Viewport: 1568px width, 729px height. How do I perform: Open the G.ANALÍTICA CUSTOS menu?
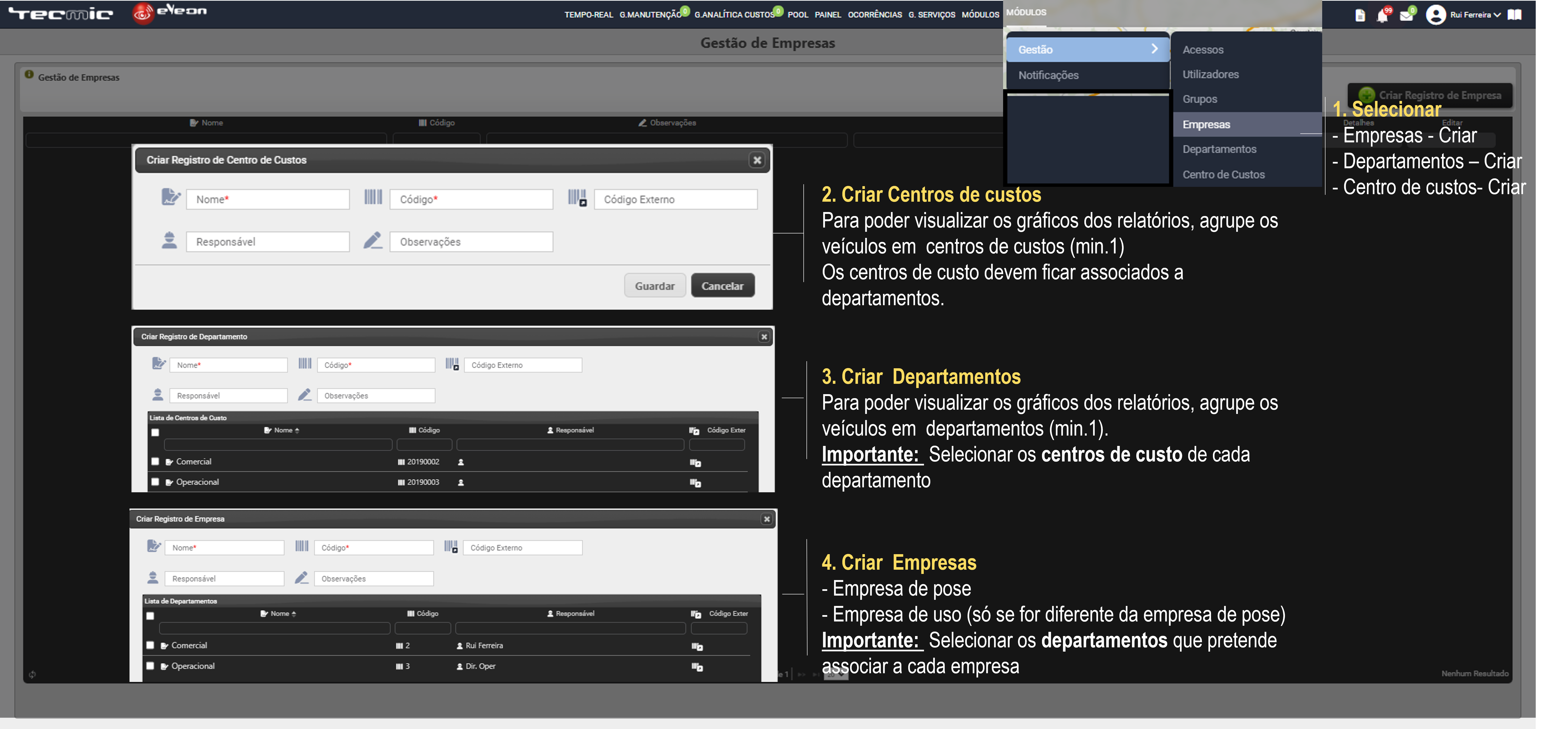point(735,15)
